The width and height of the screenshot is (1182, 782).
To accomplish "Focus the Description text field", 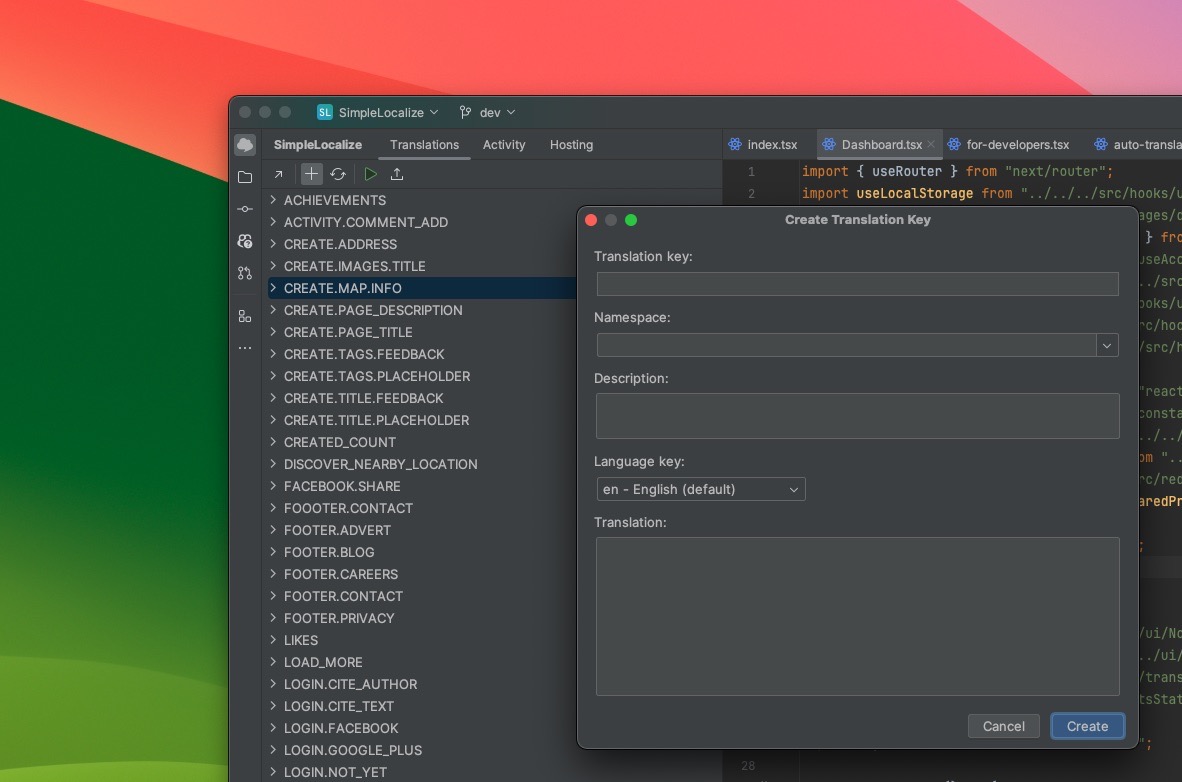I will click(x=857, y=416).
